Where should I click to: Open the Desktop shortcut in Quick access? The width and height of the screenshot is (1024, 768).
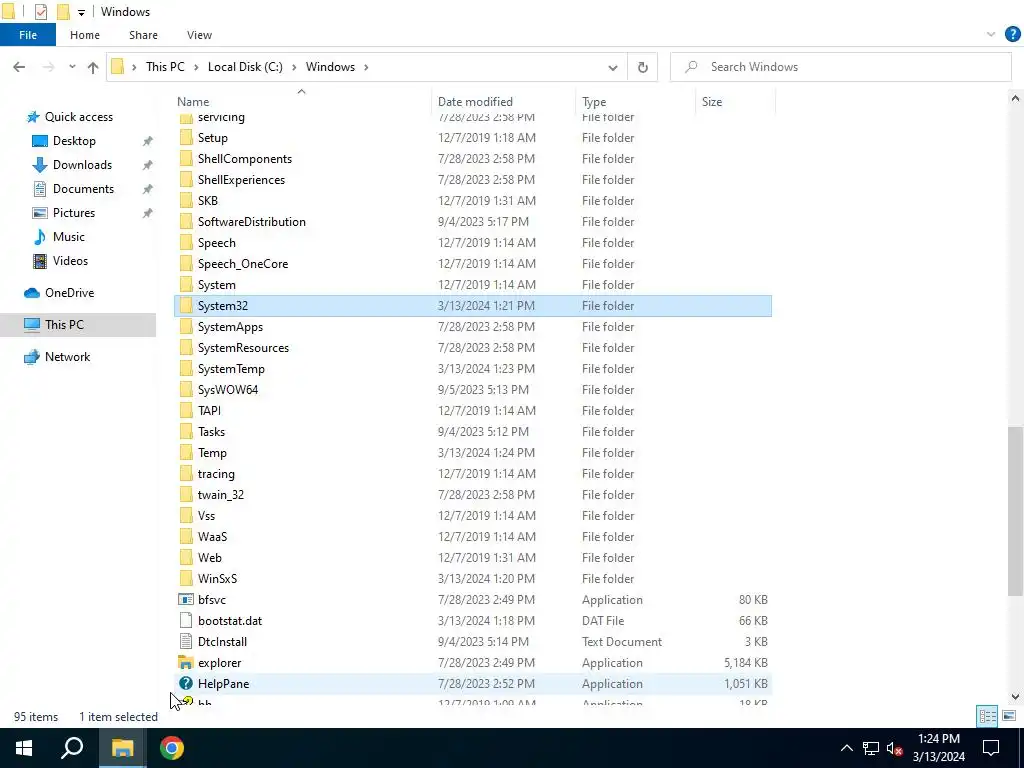(x=74, y=140)
